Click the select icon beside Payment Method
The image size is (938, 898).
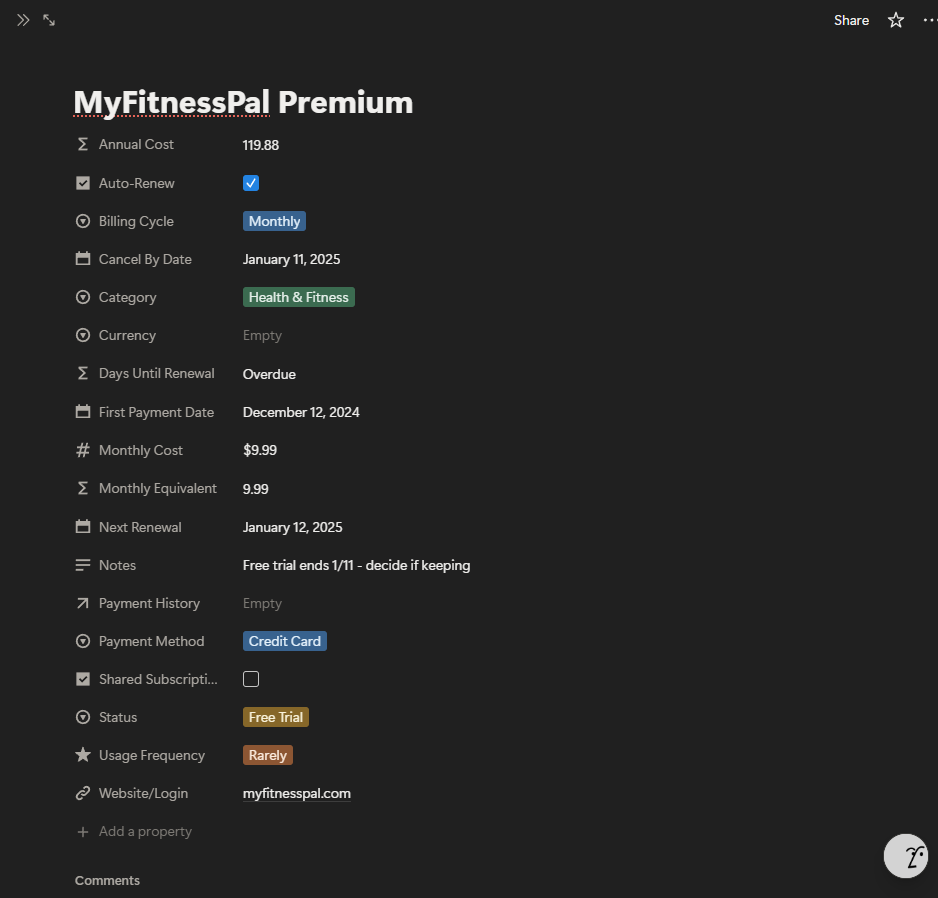(x=83, y=641)
